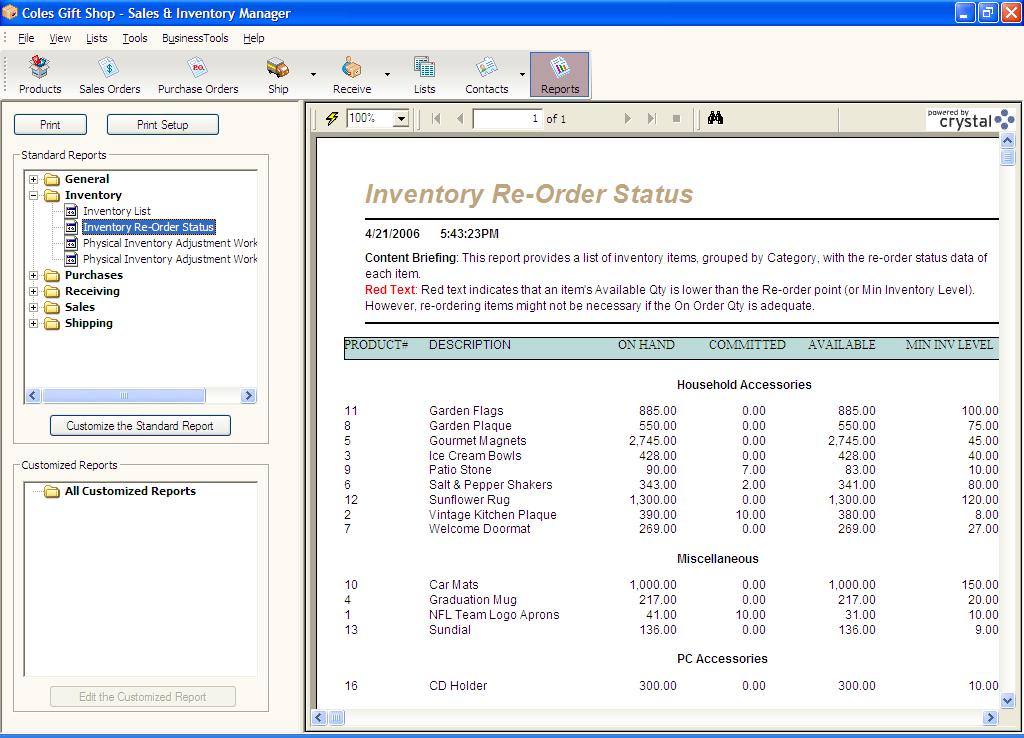Go to previous report page arrow
The image size is (1024, 738).
pyautogui.click(x=460, y=118)
